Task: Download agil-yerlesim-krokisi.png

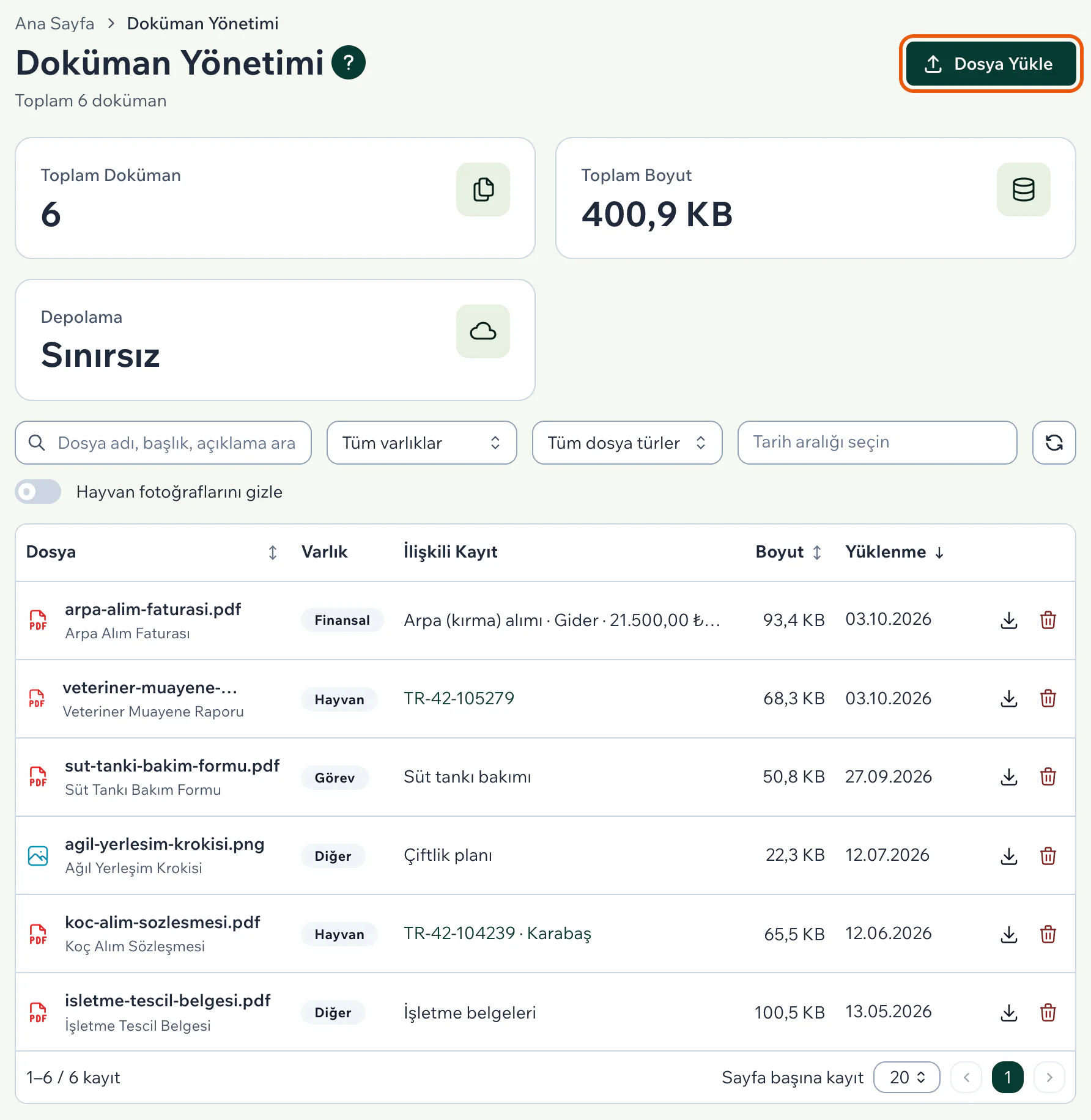Action: click(x=1009, y=856)
